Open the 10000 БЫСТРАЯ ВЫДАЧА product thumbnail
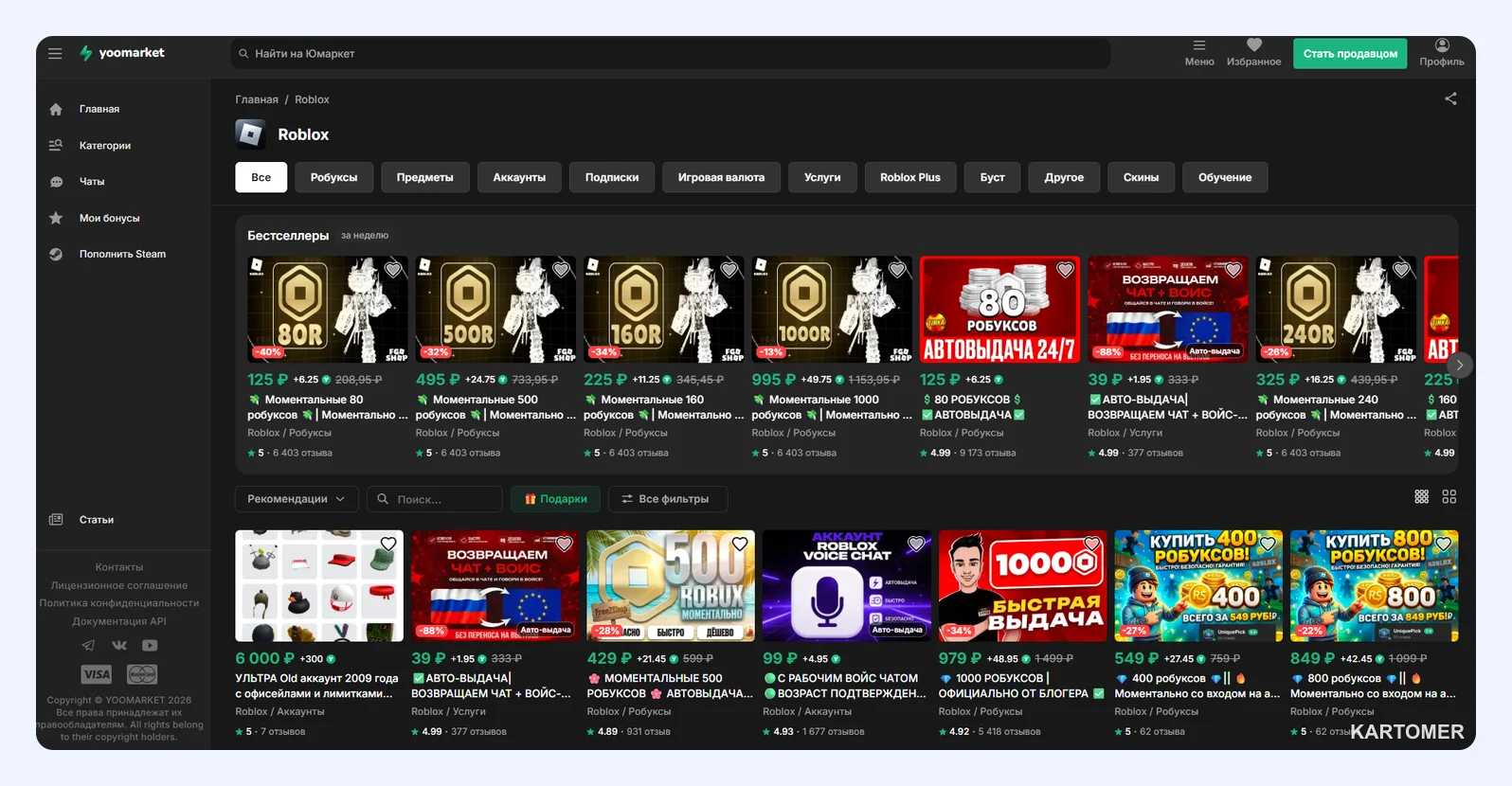 point(1022,586)
